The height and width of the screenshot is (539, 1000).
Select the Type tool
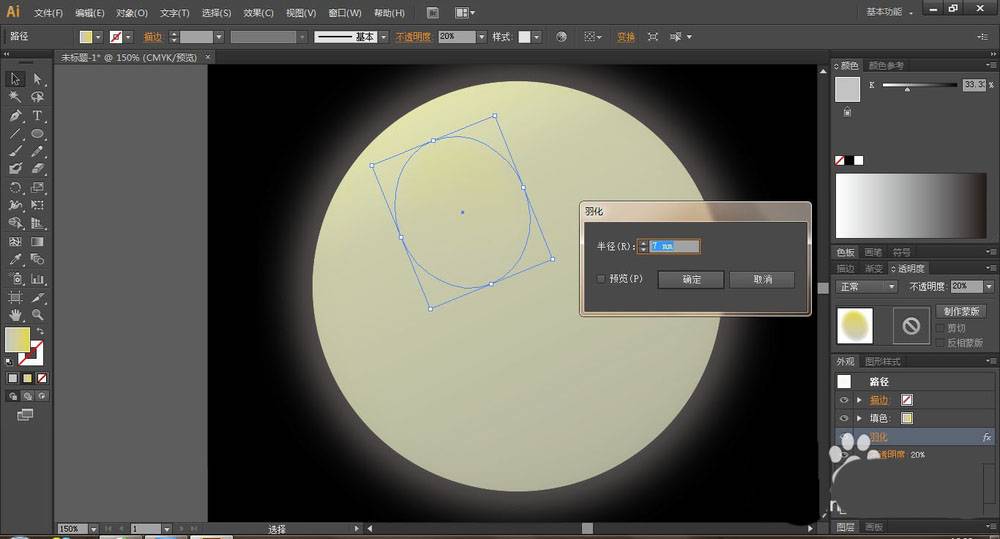pos(37,115)
